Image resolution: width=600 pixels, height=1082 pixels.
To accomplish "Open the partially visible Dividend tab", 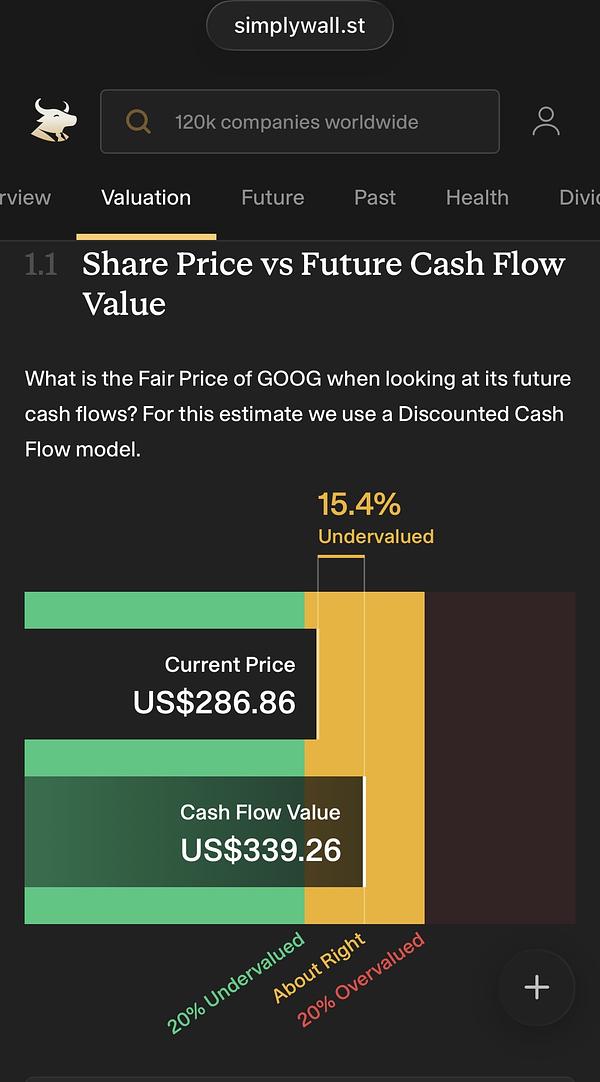I will (x=579, y=197).
